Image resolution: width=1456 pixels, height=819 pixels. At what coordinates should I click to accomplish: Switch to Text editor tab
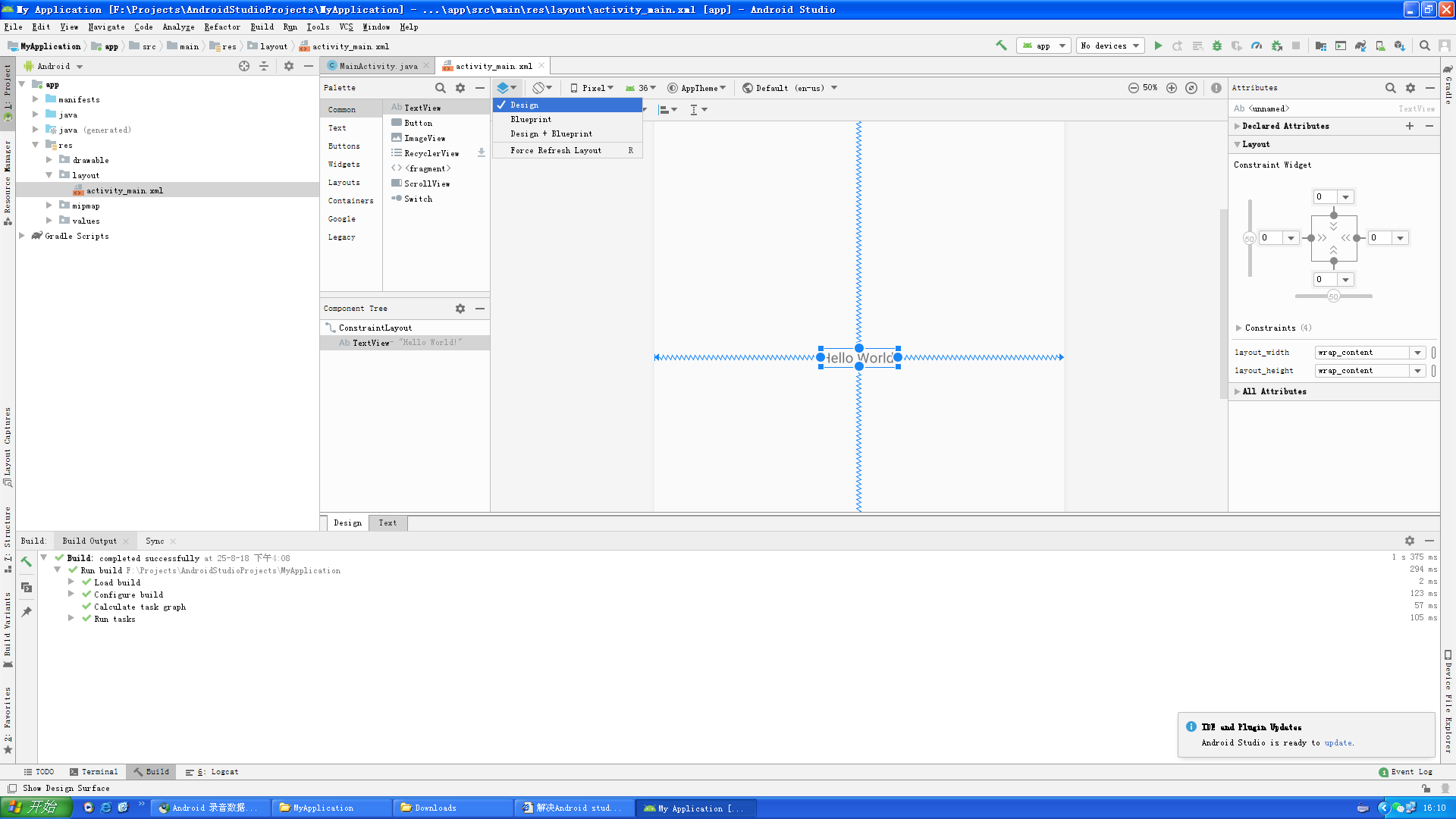[x=388, y=522]
